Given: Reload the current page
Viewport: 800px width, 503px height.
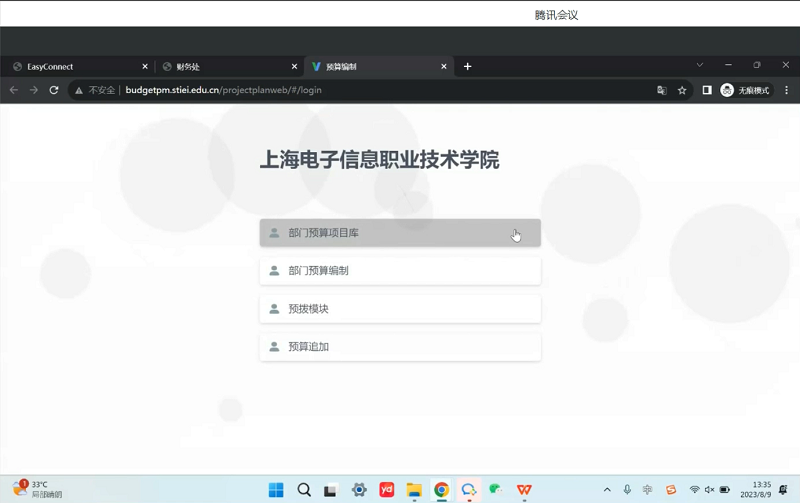Looking at the screenshot, I should [54, 90].
